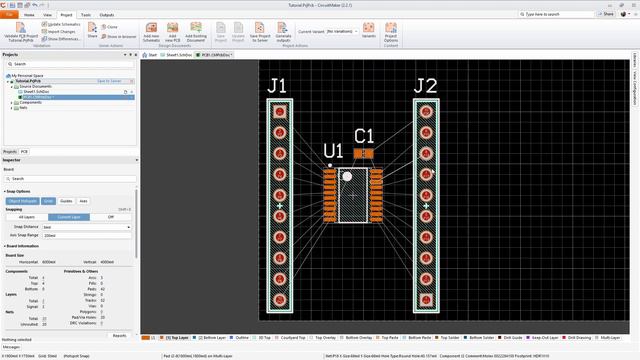Viewport: 640px width, 360px height.
Task: Click the Type here to search box
Action: [556, 14]
